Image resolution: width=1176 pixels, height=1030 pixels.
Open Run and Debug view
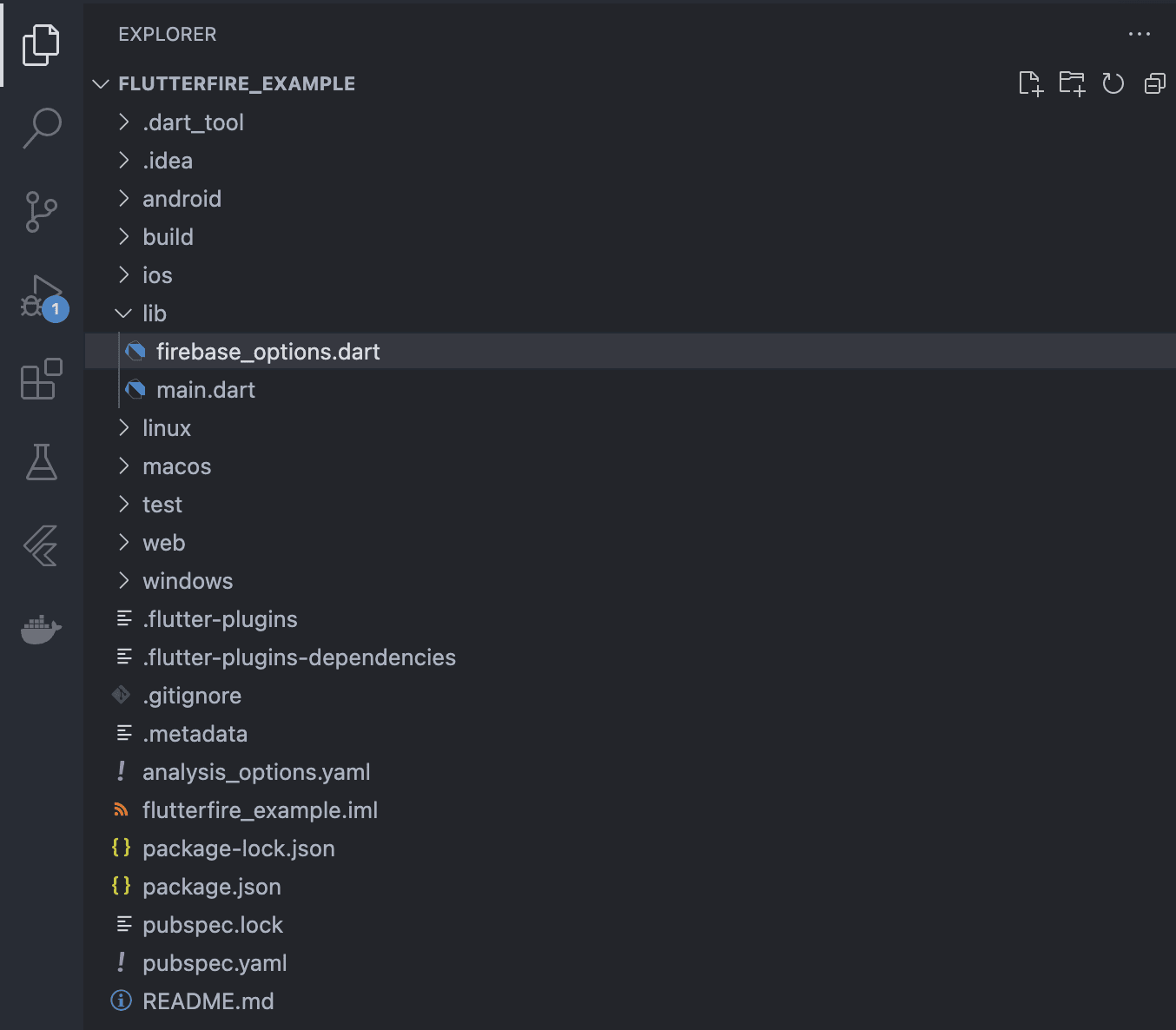click(x=42, y=297)
